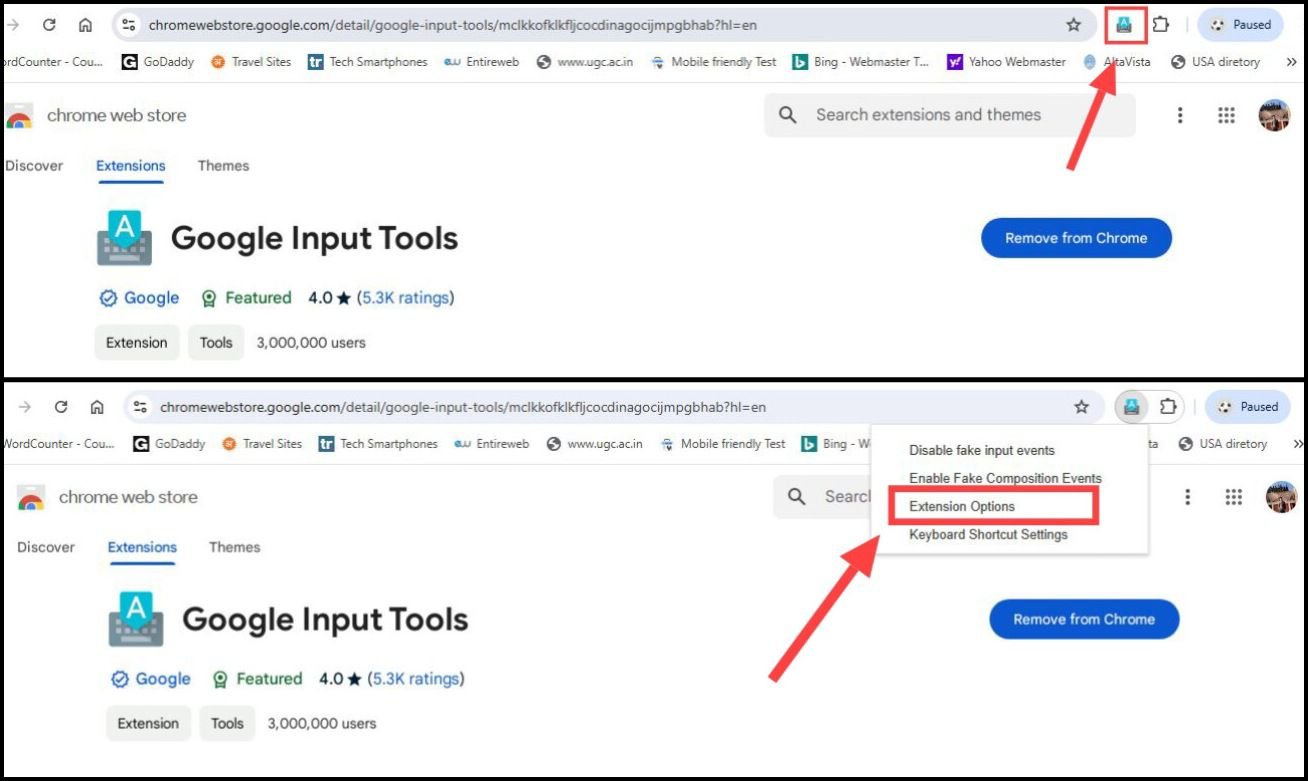Open the Extensions puzzle icon in the lower browser
Screen dimensions: 1308x781
1168,407
